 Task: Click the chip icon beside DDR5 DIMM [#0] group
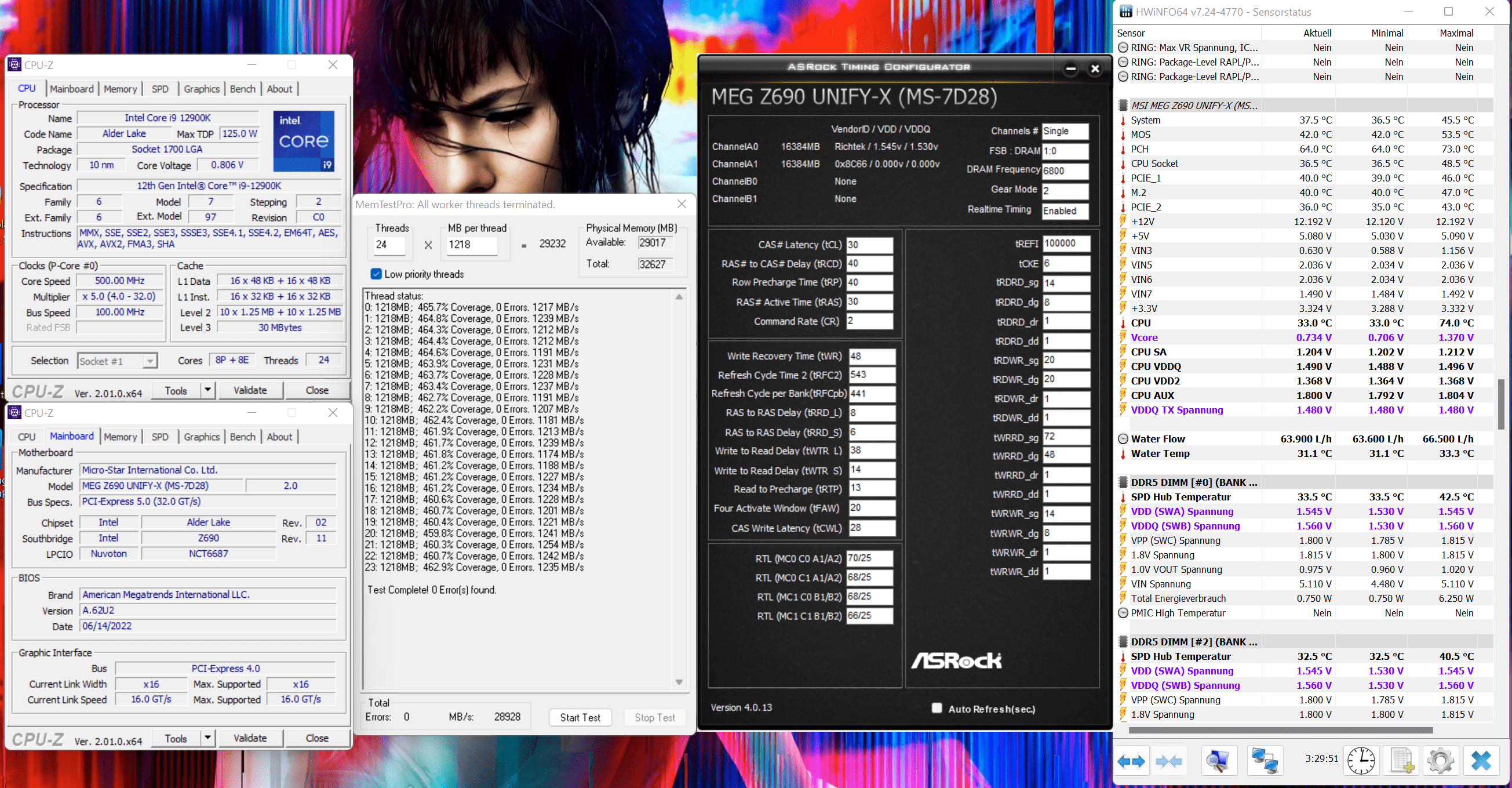[x=1123, y=482]
